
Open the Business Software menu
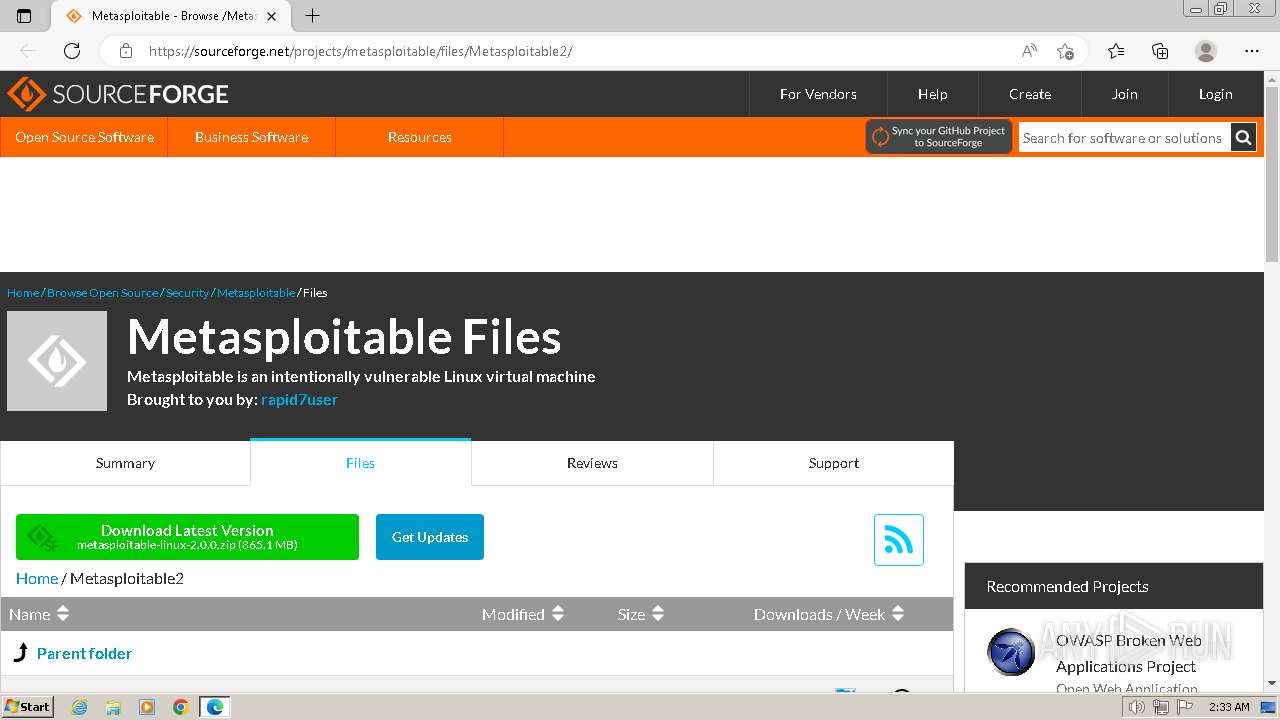click(251, 137)
